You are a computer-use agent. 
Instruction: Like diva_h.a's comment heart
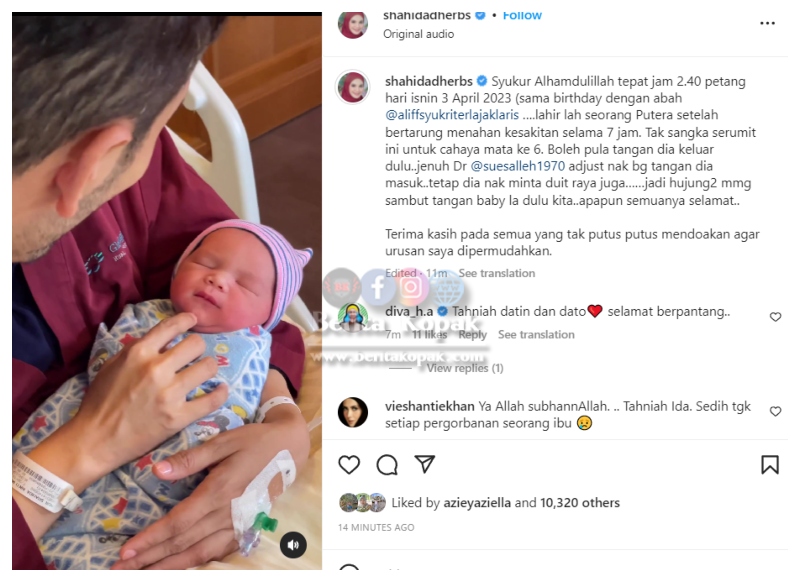pyautogui.click(x=775, y=317)
